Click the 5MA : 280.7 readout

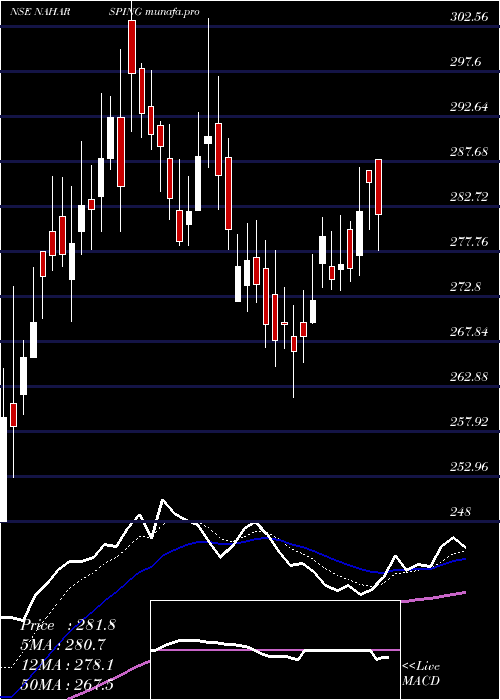[63, 645]
